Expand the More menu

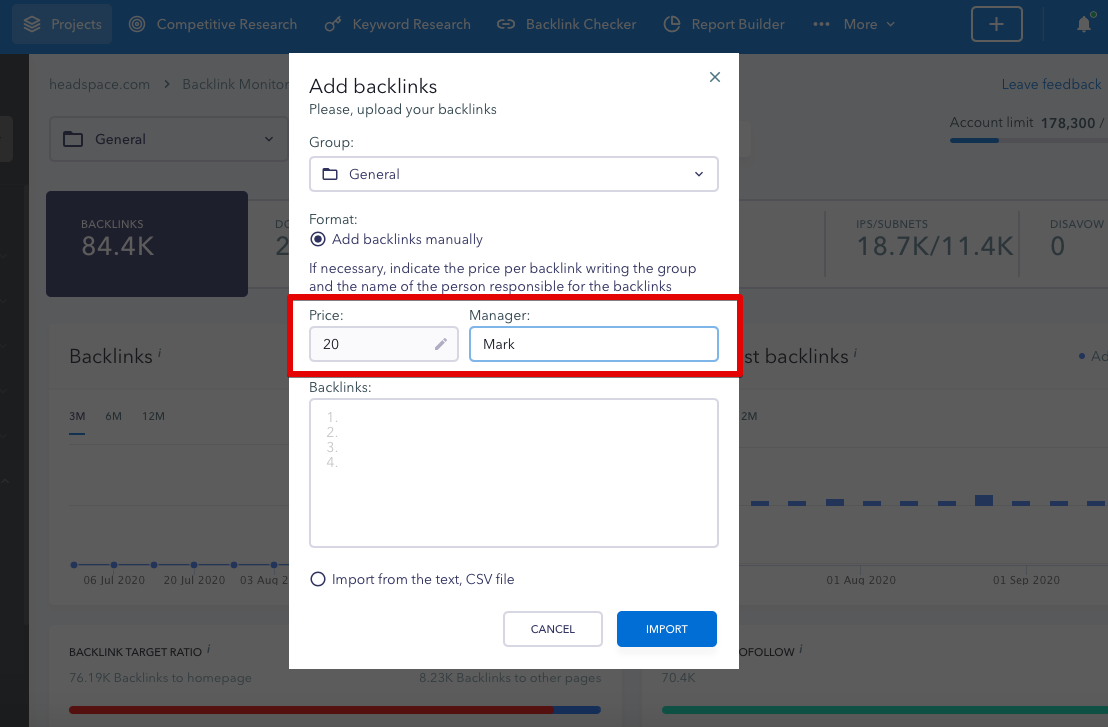point(855,24)
